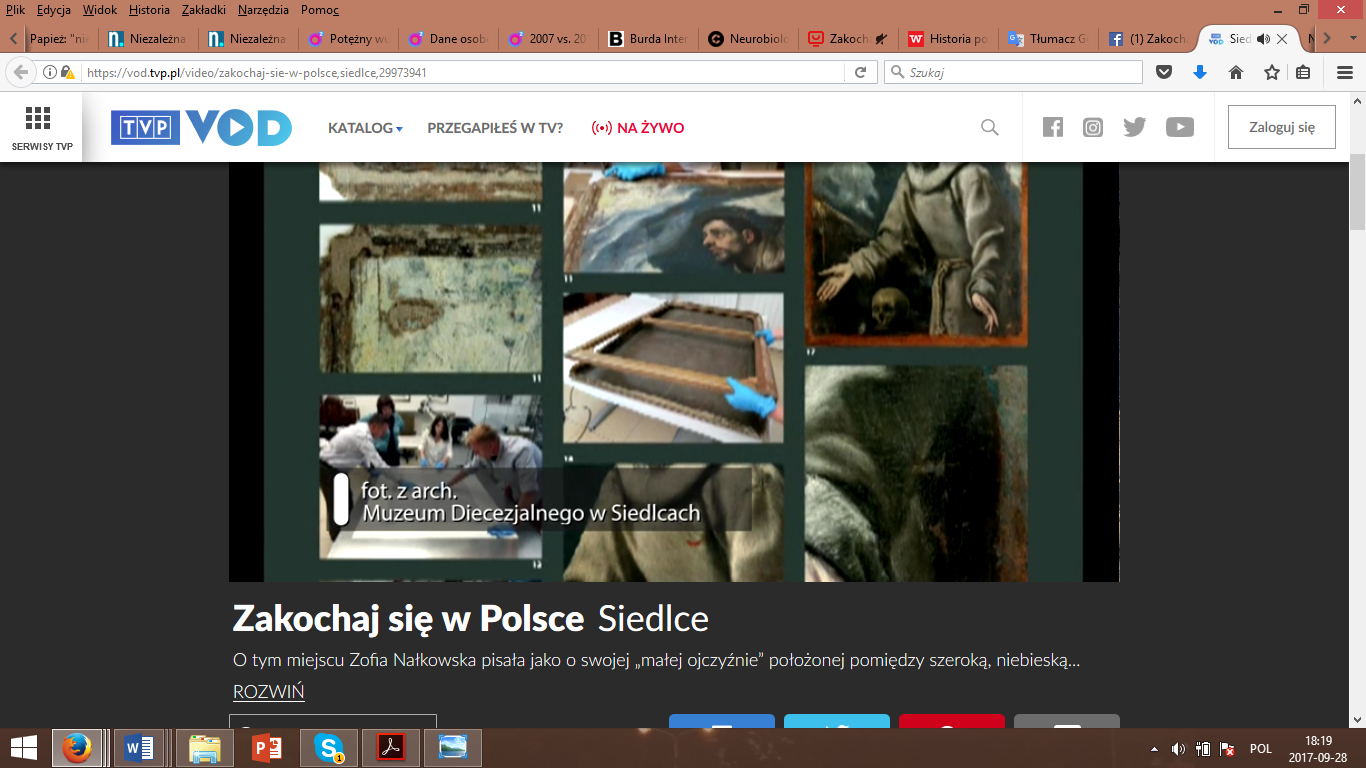Switch to the Historia po tab
The width and height of the screenshot is (1366, 768).
(949, 39)
